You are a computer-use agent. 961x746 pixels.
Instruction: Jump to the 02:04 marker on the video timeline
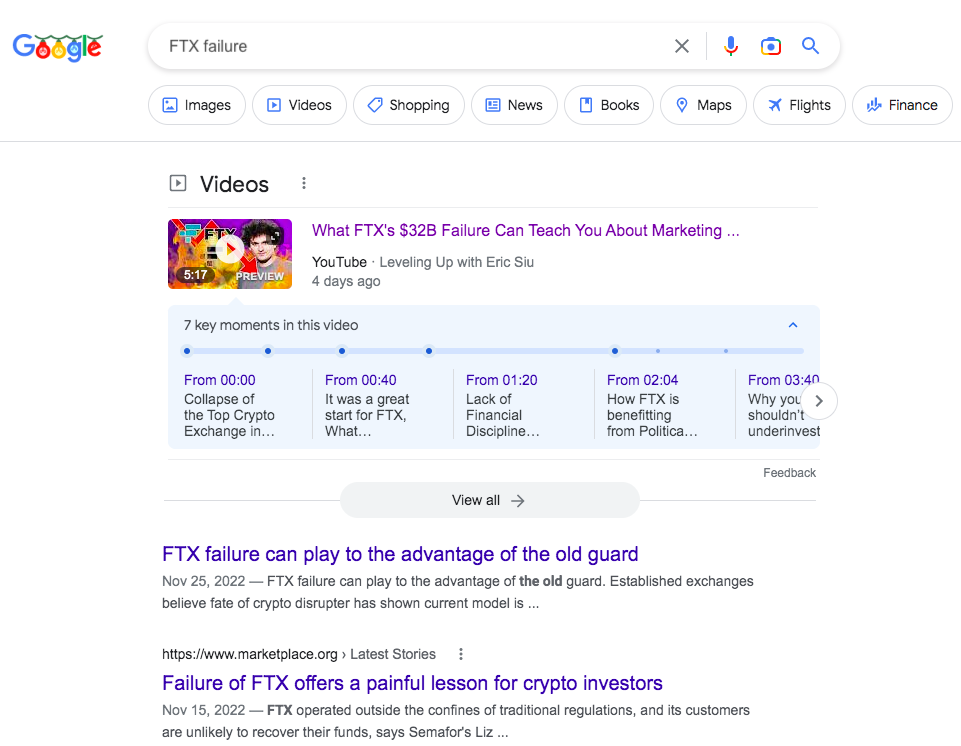[x=615, y=351]
